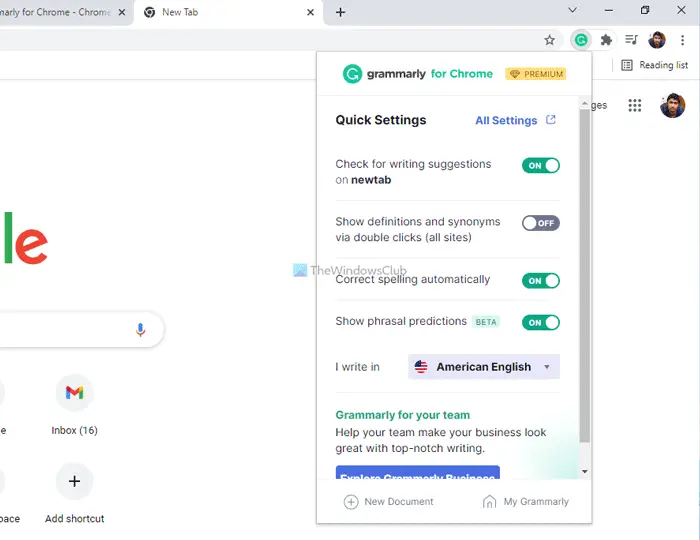This screenshot has height=540, width=700.
Task: Open Chrome's three-dot menu
Action: pos(682,40)
